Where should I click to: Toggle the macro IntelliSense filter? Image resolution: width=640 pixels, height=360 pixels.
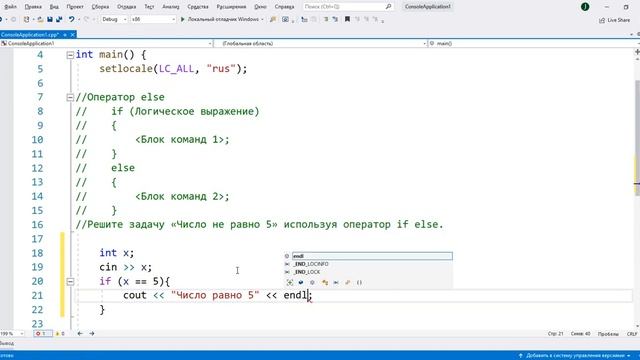[336, 282]
